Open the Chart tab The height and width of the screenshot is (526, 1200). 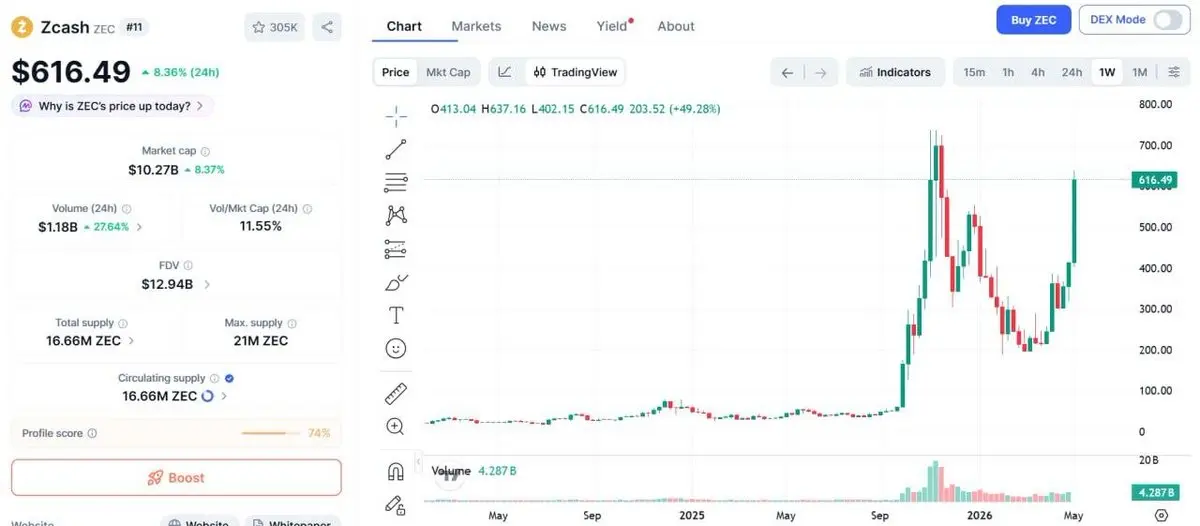(x=404, y=26)
